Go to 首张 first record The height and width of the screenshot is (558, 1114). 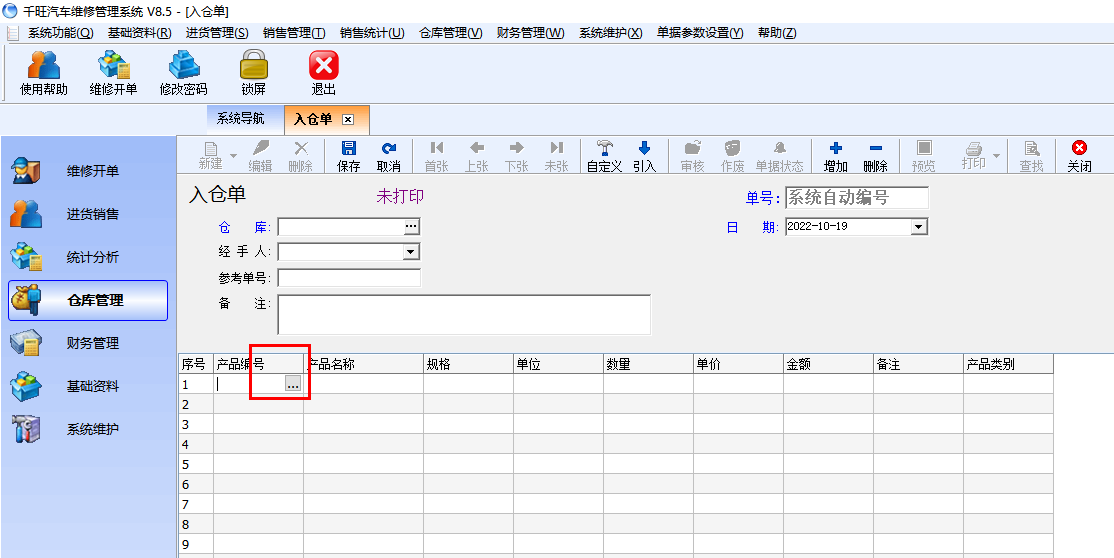[x=437, y=156]
